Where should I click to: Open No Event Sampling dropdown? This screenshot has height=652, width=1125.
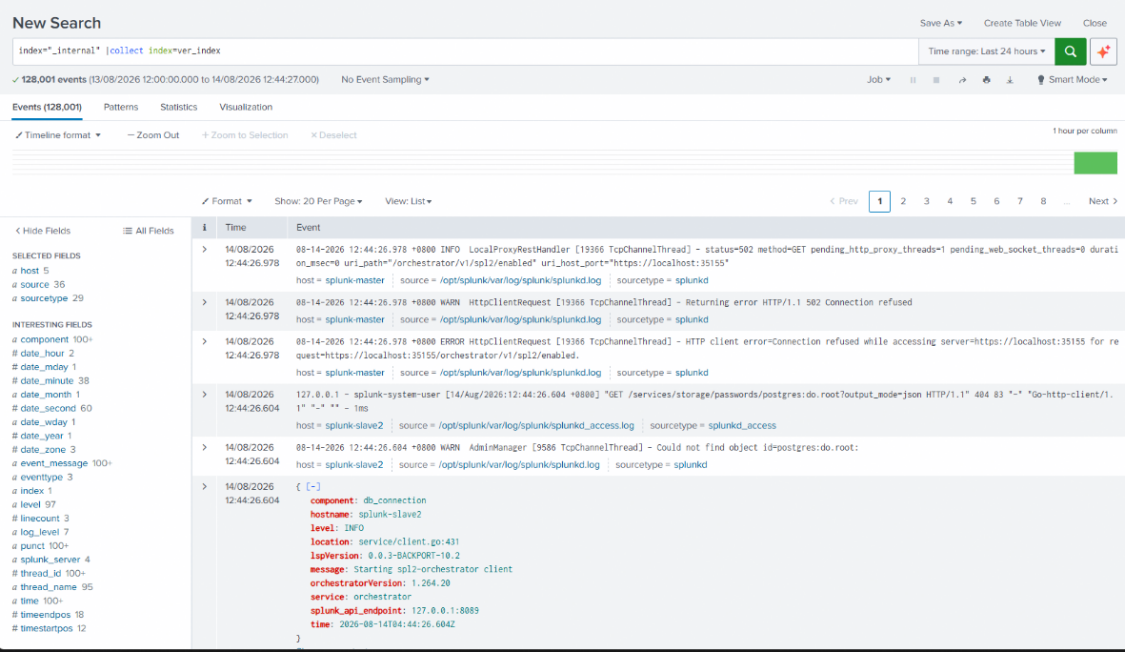coord(385,80)
